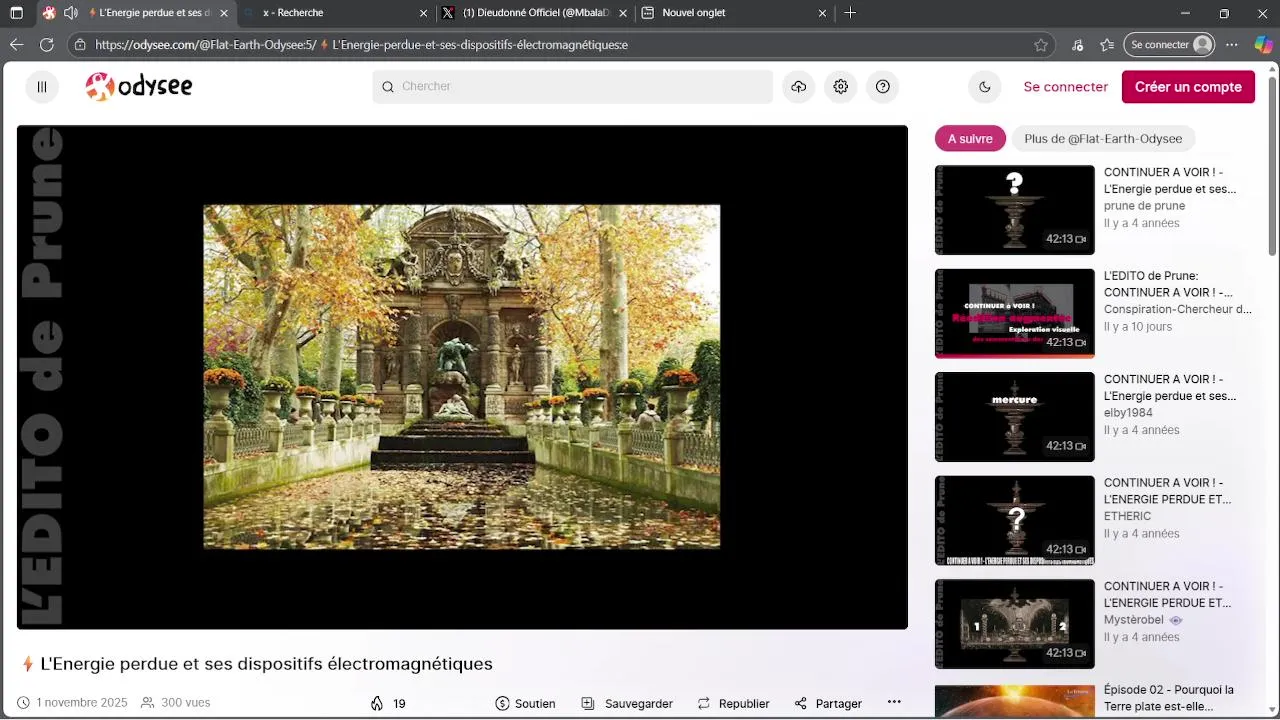Click 'Créer un compte' button

[x=1188, y=87]
